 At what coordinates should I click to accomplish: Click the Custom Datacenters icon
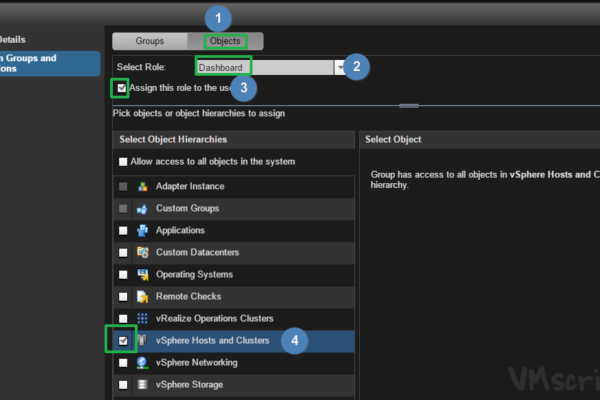pyautogui.click(x=143, y=253)
